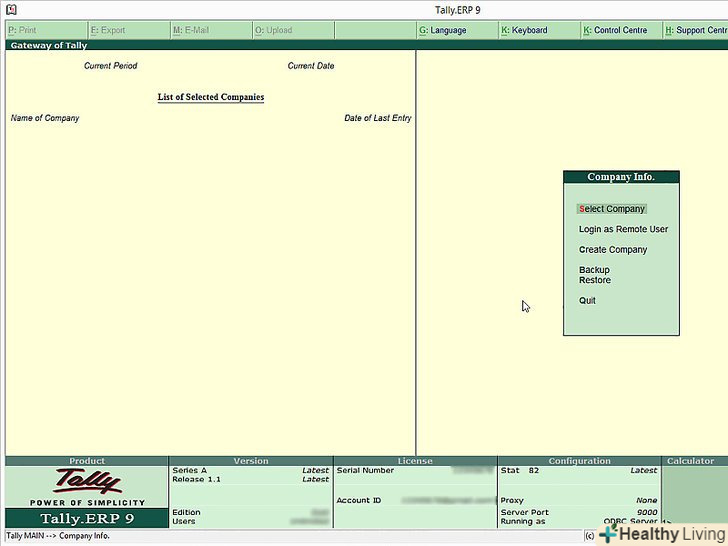Click the Date of Last Entry header

(377, 118)
